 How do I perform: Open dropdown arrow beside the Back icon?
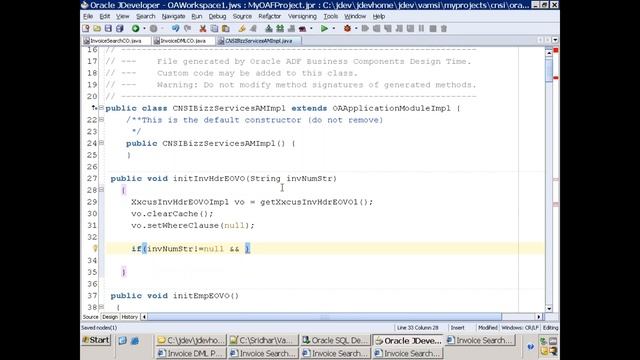pyautogui.click(x=144, y=29)
